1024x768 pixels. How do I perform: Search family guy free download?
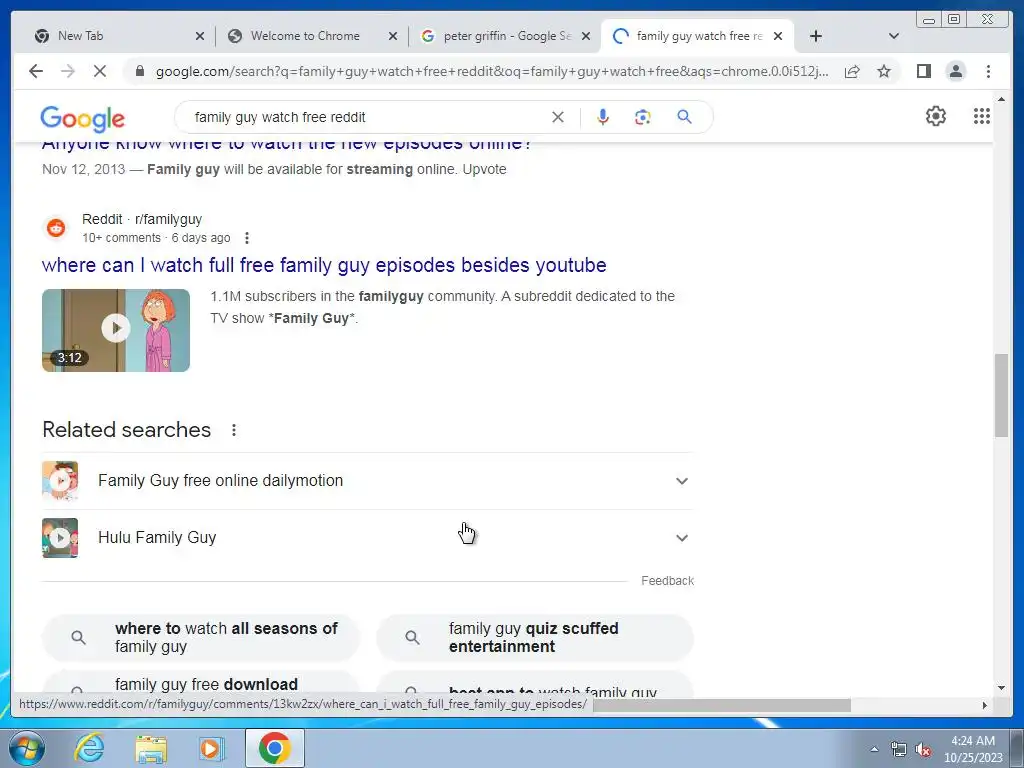[201, 682]
